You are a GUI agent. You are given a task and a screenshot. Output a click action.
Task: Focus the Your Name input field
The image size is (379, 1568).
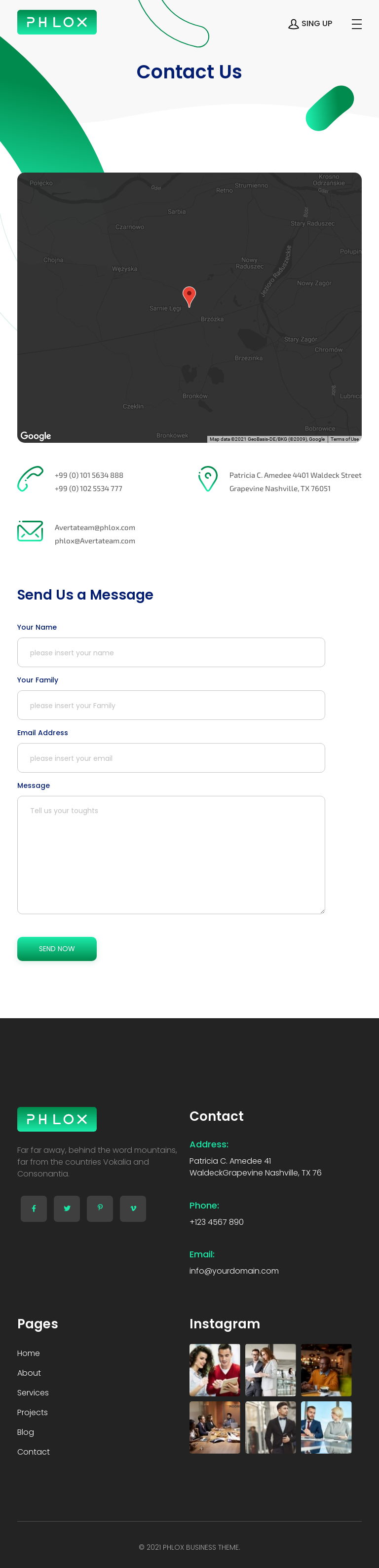pyautogui.click(x=171, y=652)
